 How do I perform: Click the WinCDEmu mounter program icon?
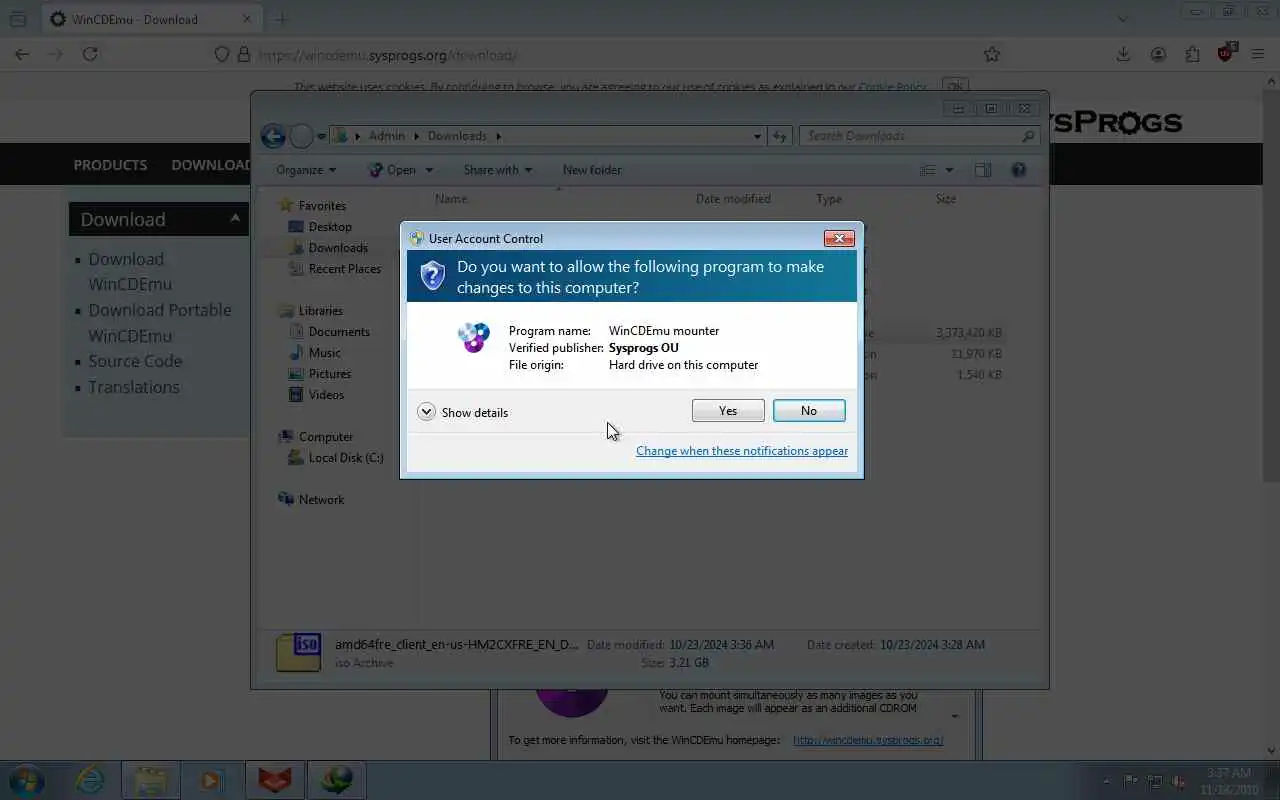point(474,337)
